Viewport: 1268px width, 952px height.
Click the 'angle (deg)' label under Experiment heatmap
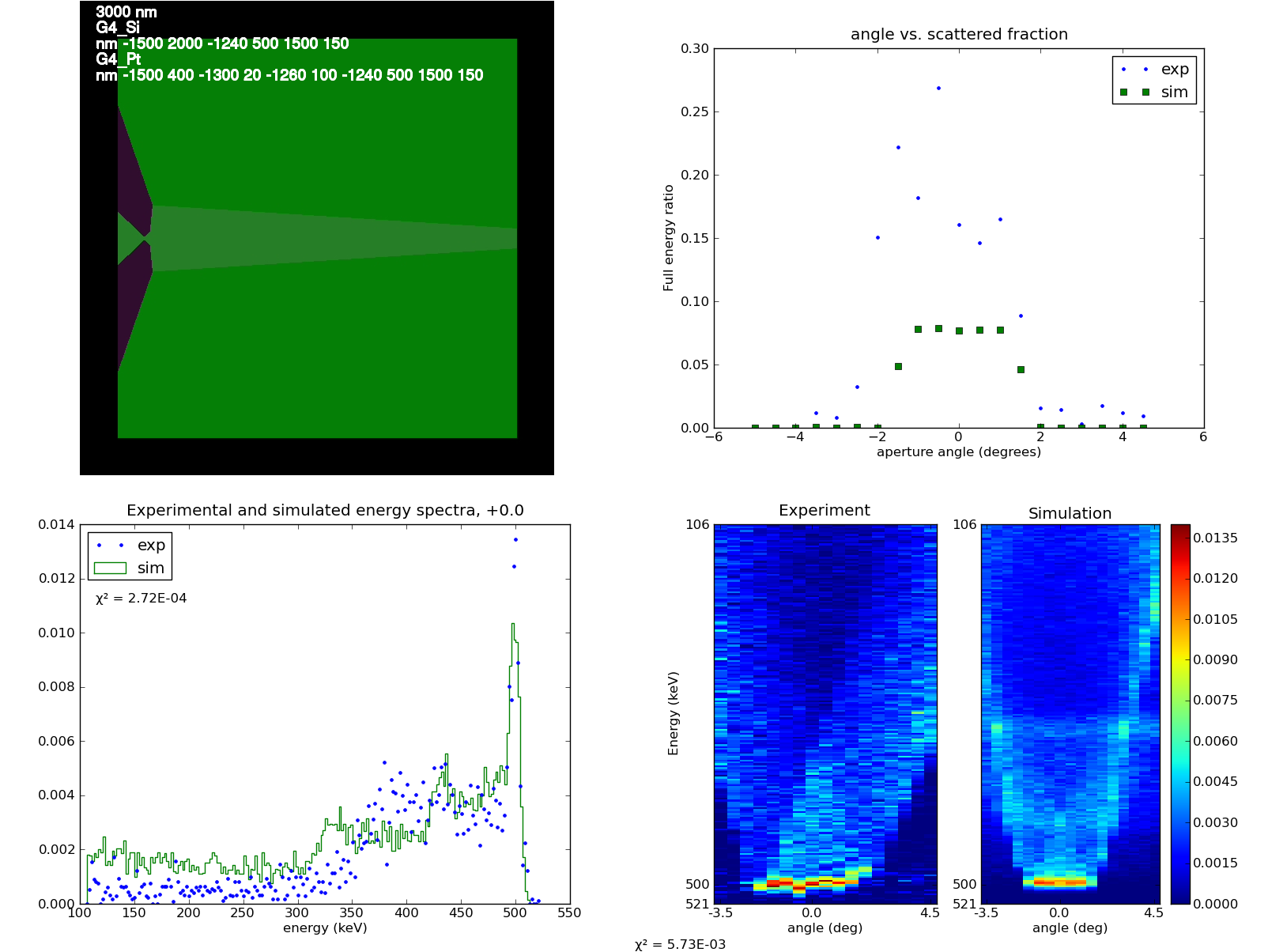tap(825, 927)
